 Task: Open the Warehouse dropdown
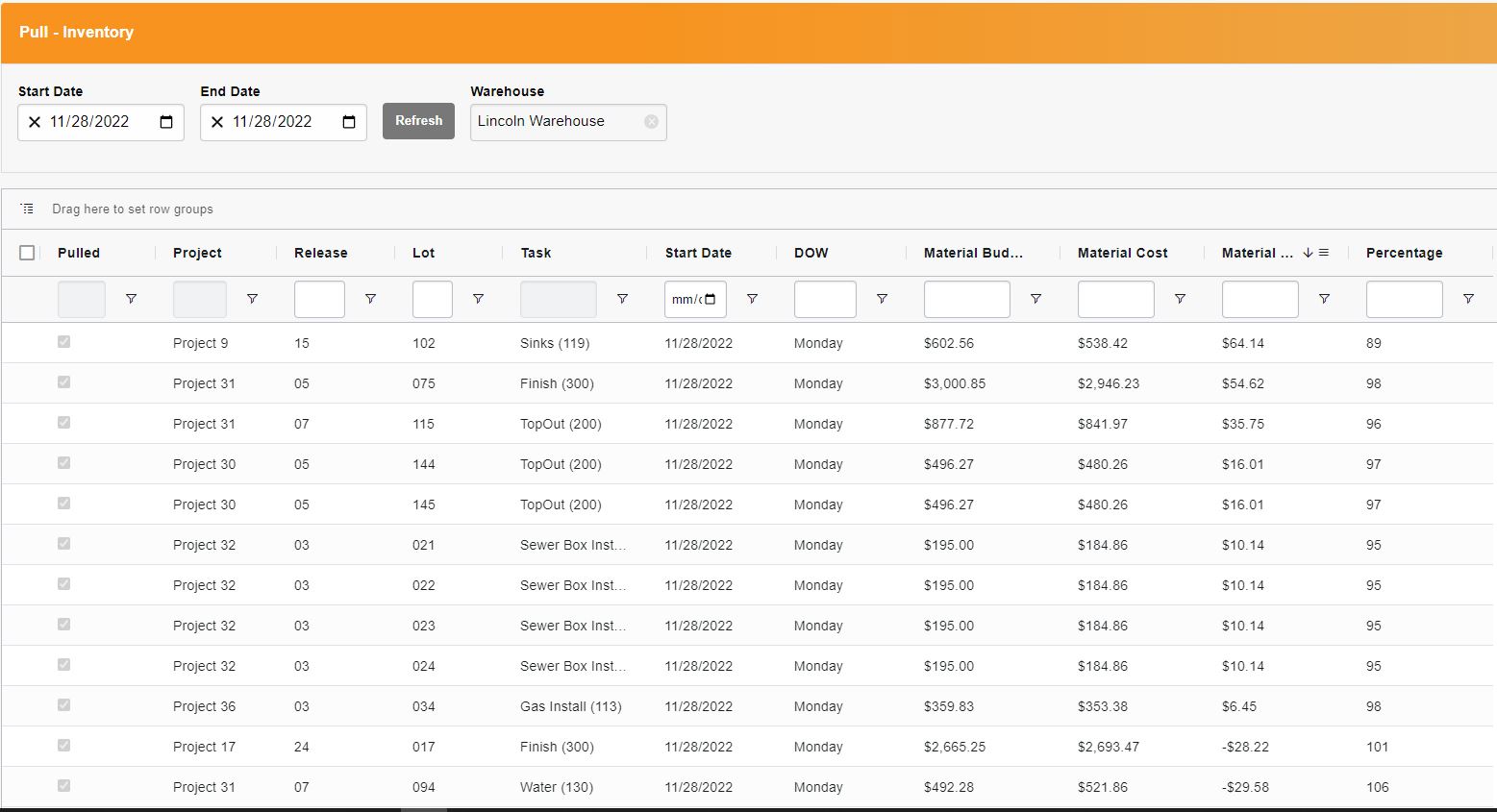point(568,122)
